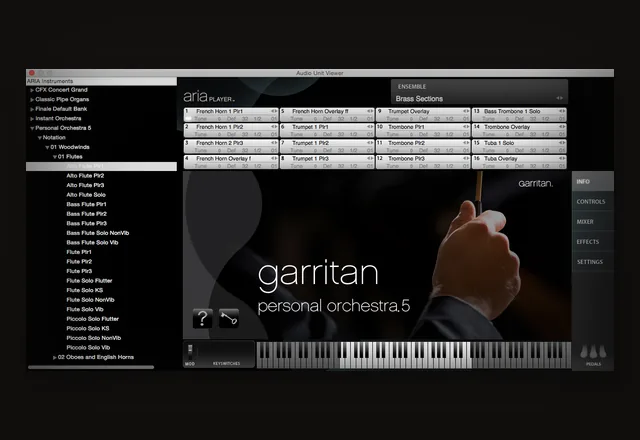This screenshot has width=640, height=440.
Task: Click the MOD wheel slider
Action: tap(190, 351)
